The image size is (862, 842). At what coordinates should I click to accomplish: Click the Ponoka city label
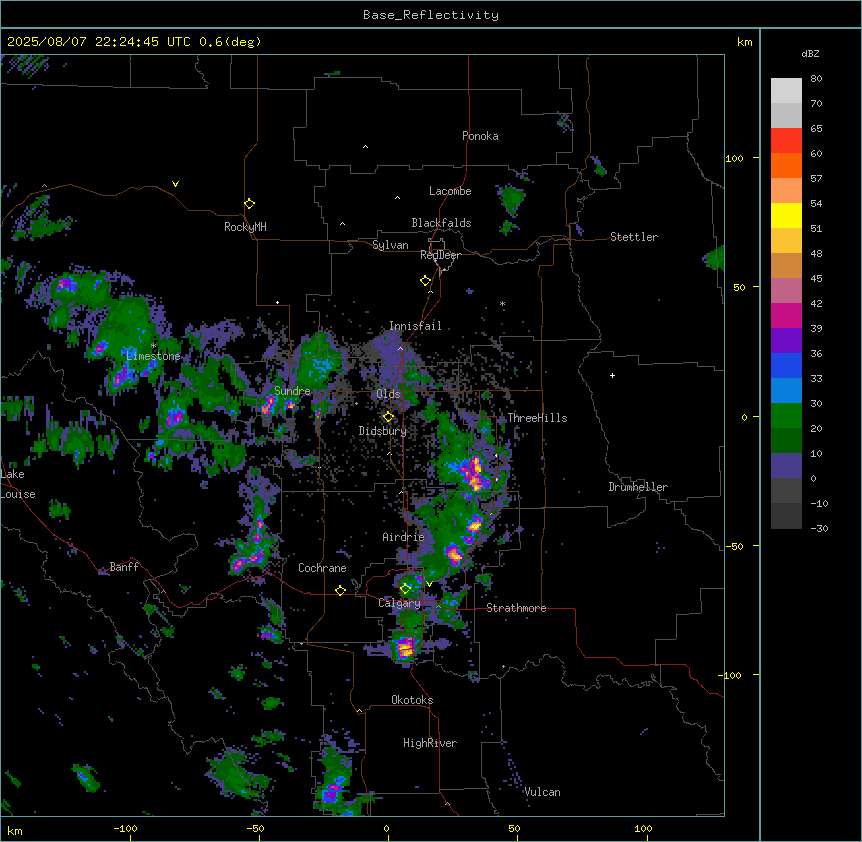coord(480,136)
